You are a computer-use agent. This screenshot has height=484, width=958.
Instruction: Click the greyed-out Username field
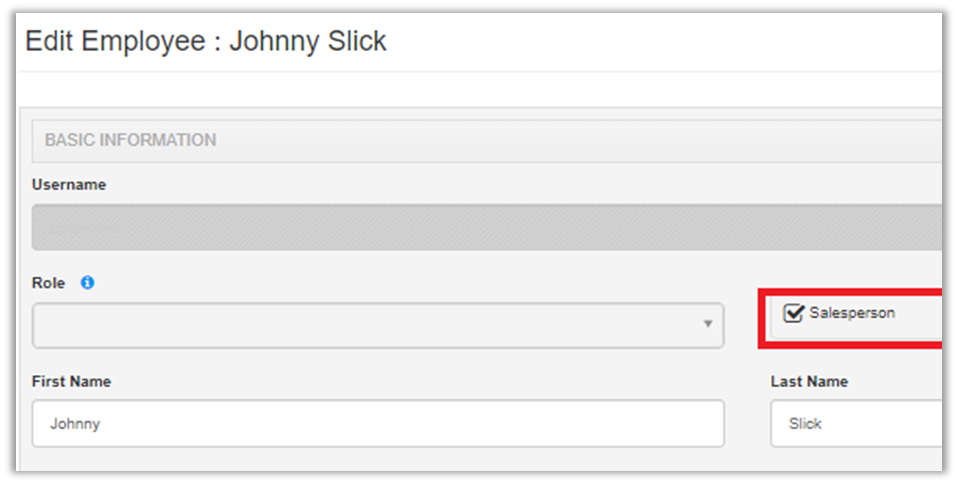(x=486, y=228)
